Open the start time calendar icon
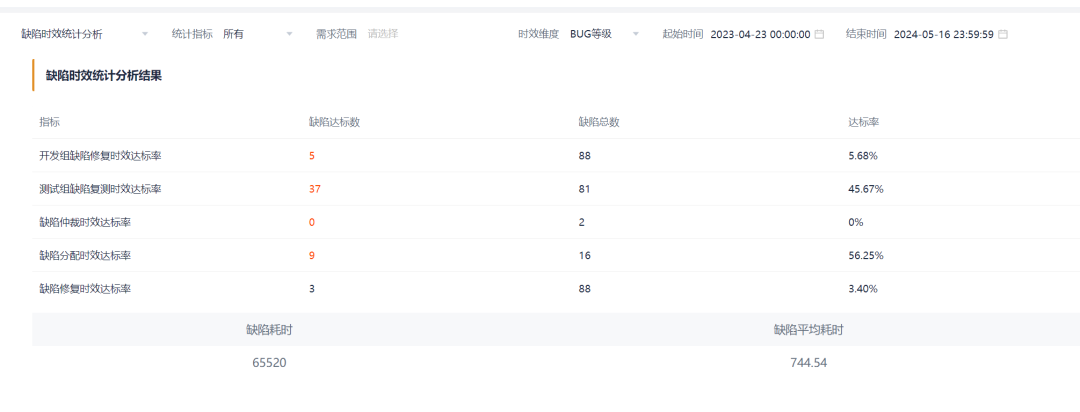 (819, 34)
